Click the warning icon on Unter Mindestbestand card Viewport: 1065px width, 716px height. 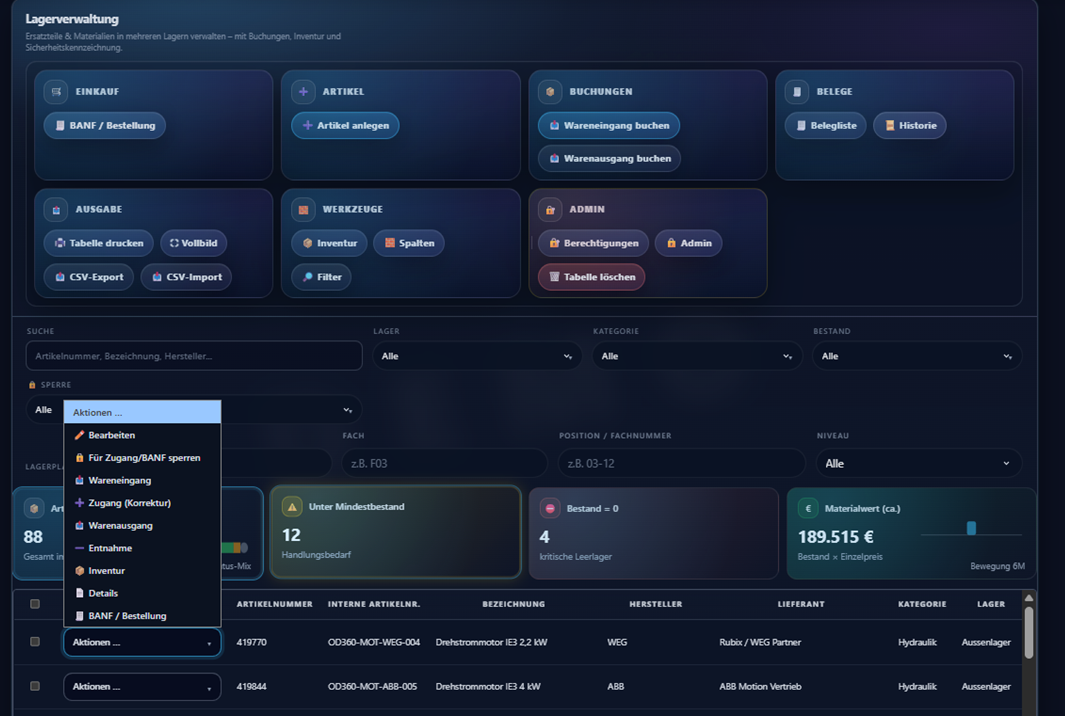point(292,507)
